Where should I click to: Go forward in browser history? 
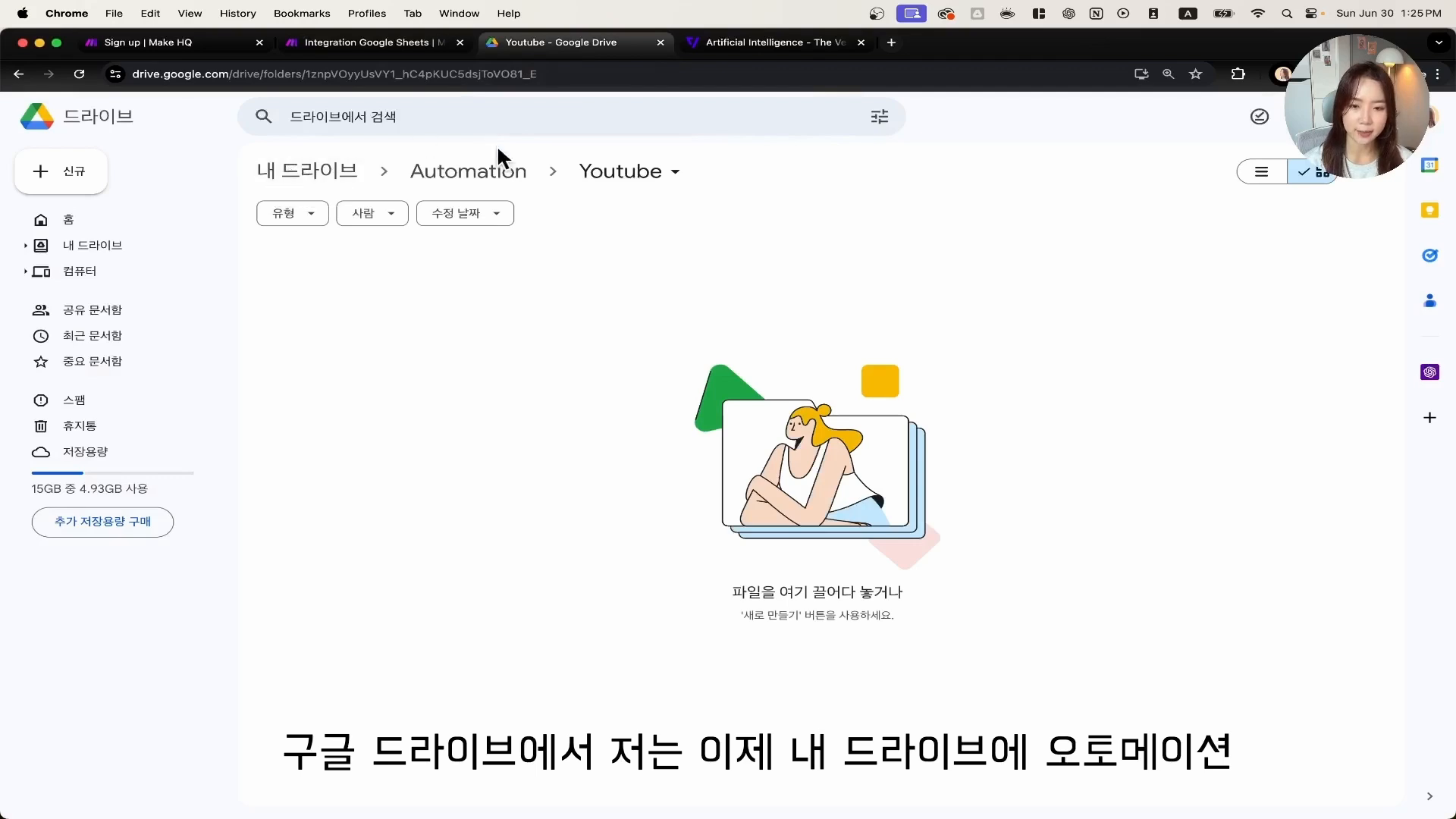pos(49,74)
